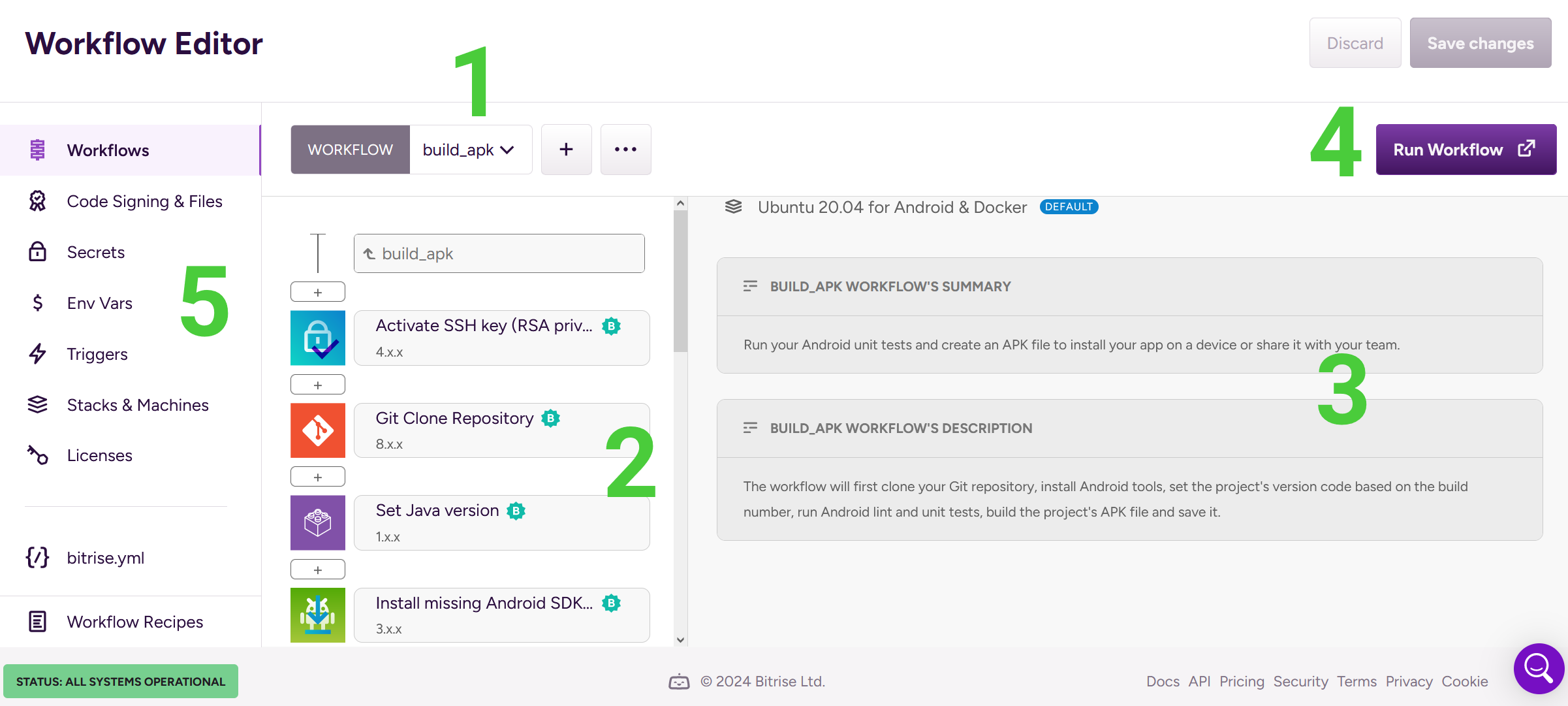
Task: Select the Set Java version step card
Action: coord(501,522)
